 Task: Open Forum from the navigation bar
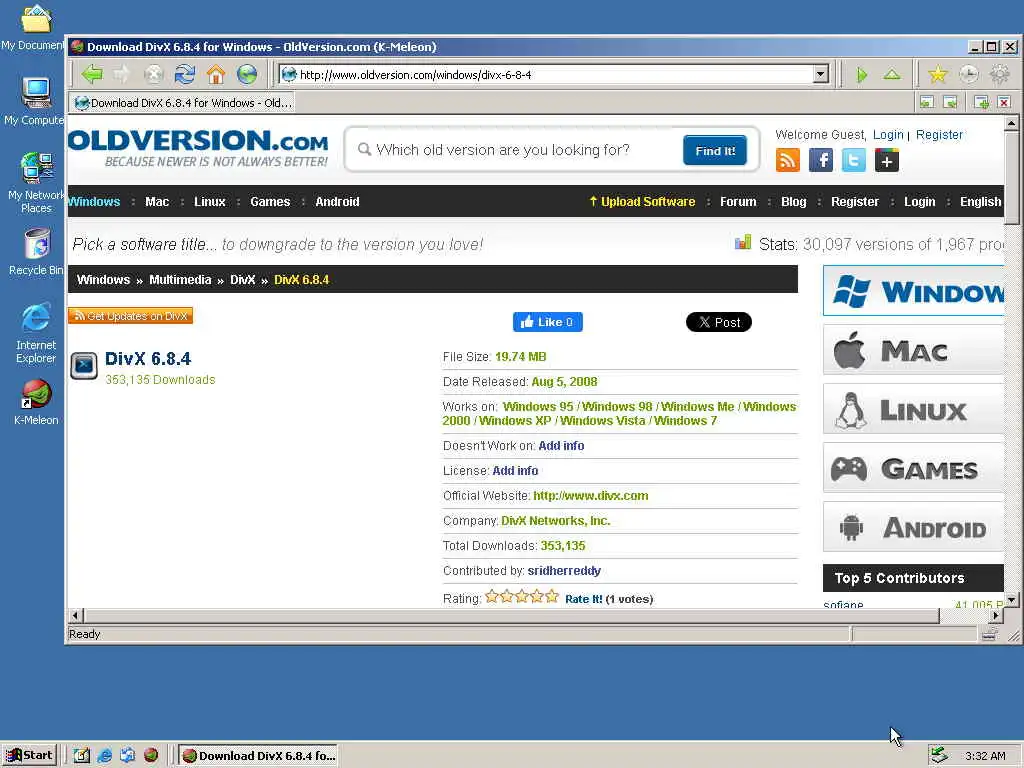tap(738, 202)
